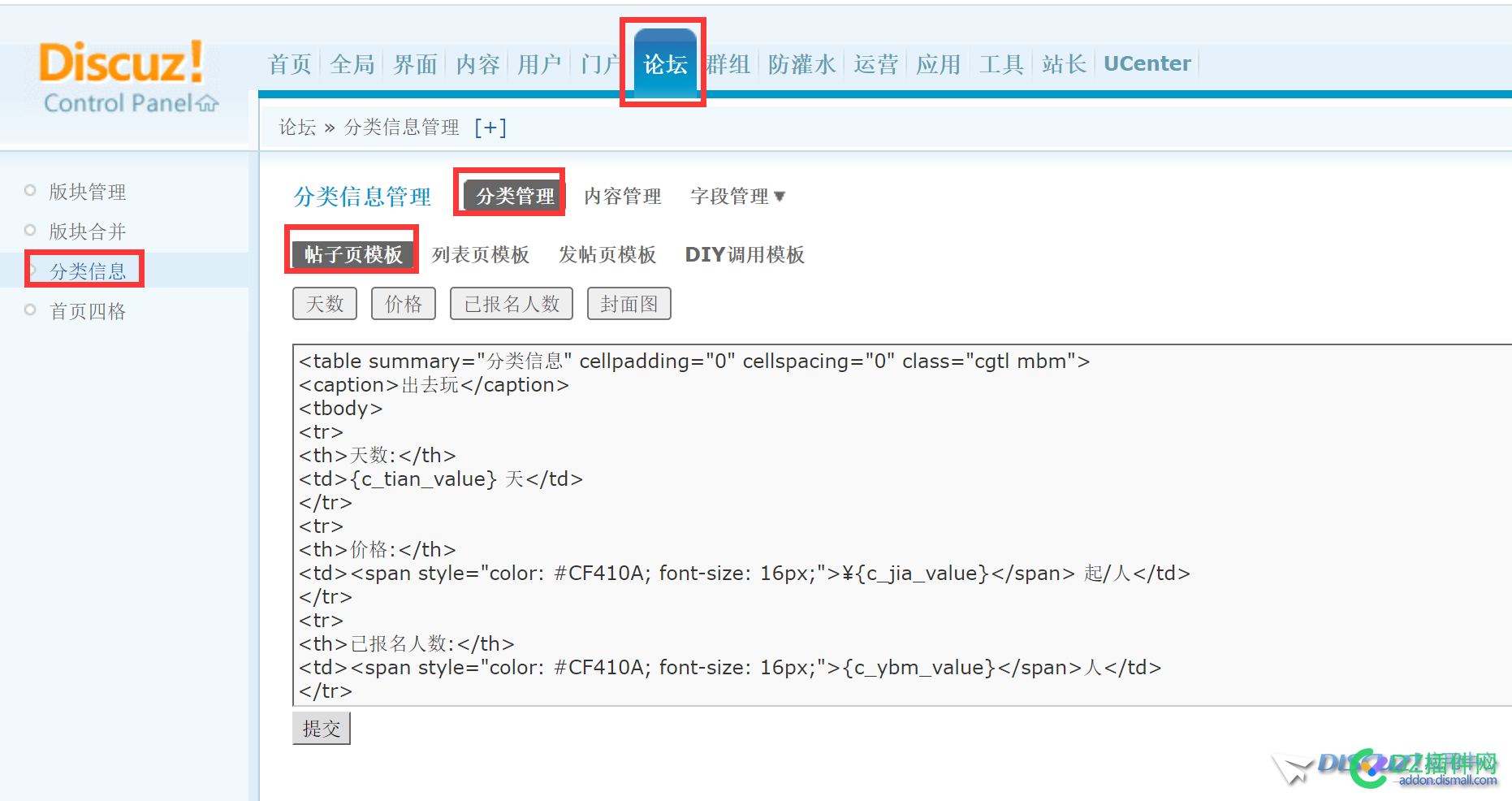Open the UCenter navigation tab
Image resolution: width=1512 pixels, height=801 pixels.
pyautogui.click(x=1147, y=64)
